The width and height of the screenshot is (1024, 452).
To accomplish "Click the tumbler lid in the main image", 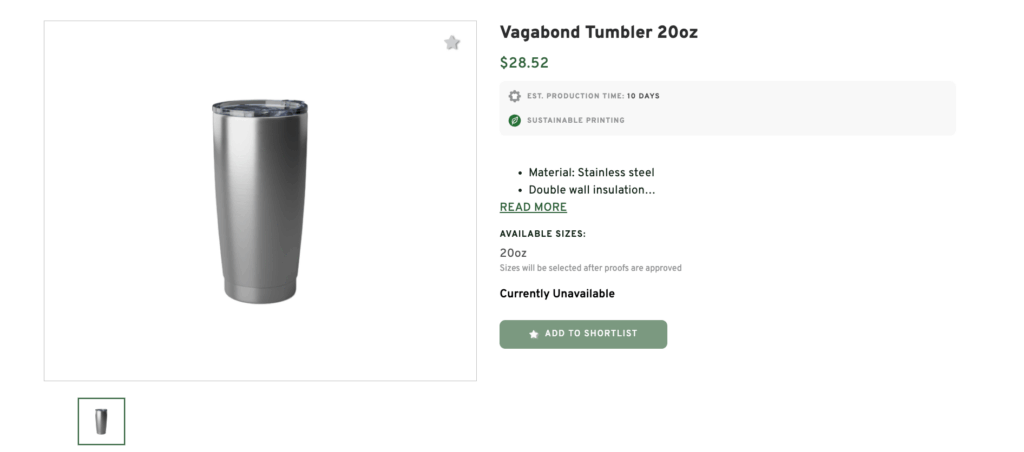I will [x=259, y=104].
